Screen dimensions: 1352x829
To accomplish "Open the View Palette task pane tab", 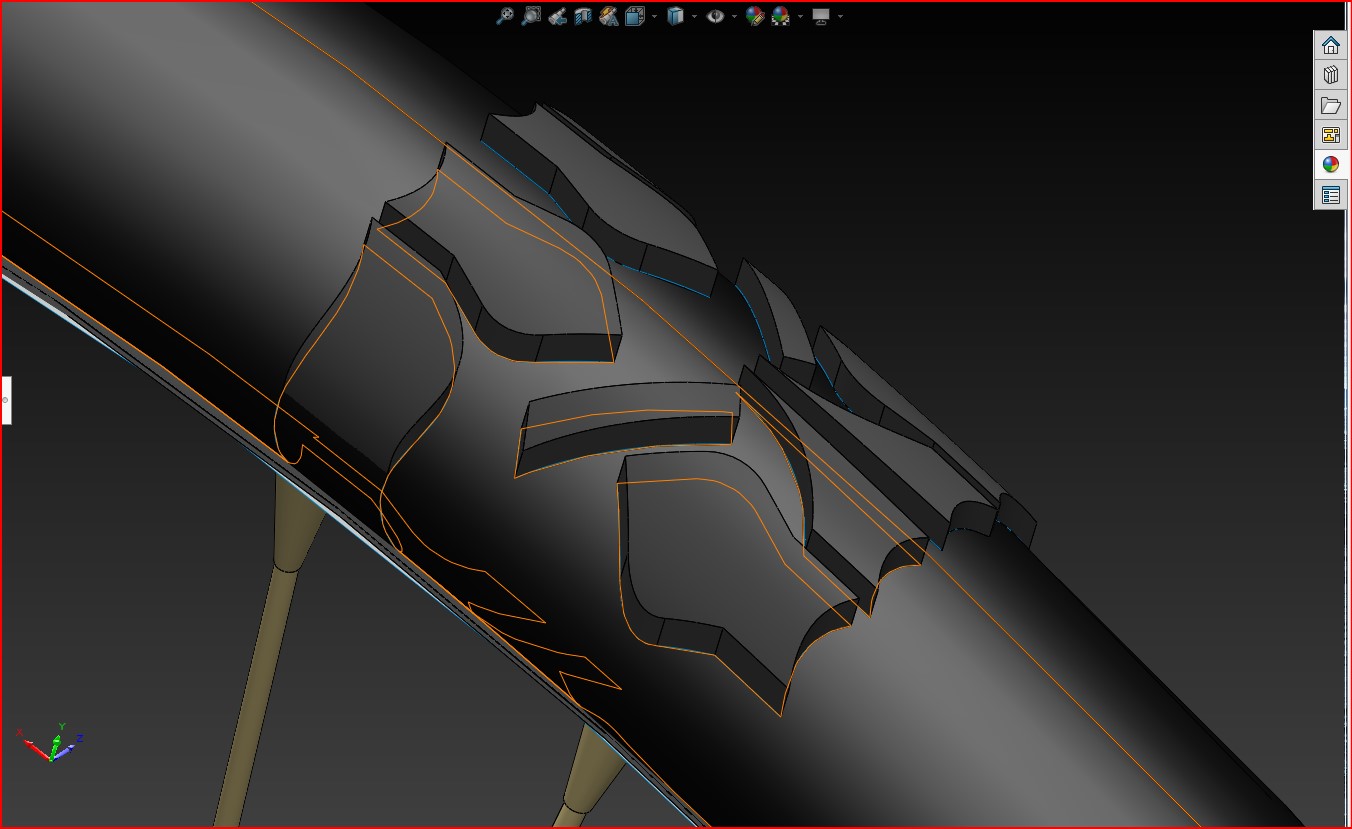I will click(x=1330, y=135).
